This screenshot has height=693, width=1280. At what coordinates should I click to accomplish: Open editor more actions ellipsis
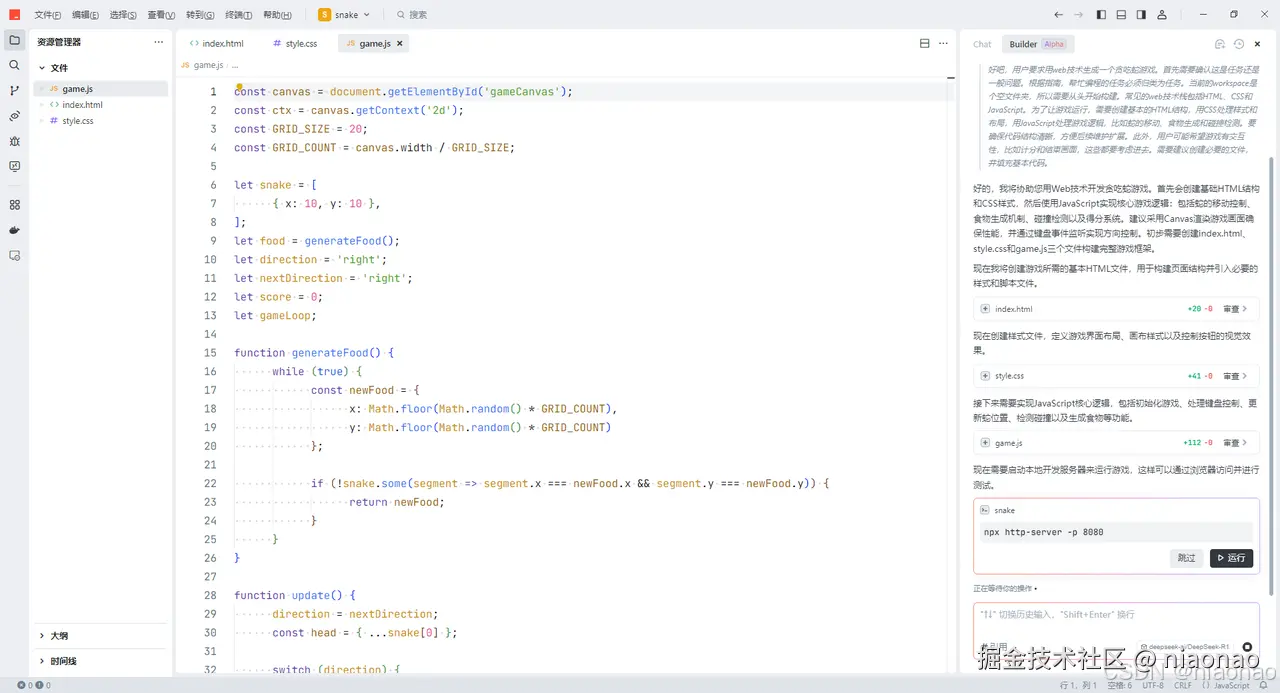click(x=943, y=43)
